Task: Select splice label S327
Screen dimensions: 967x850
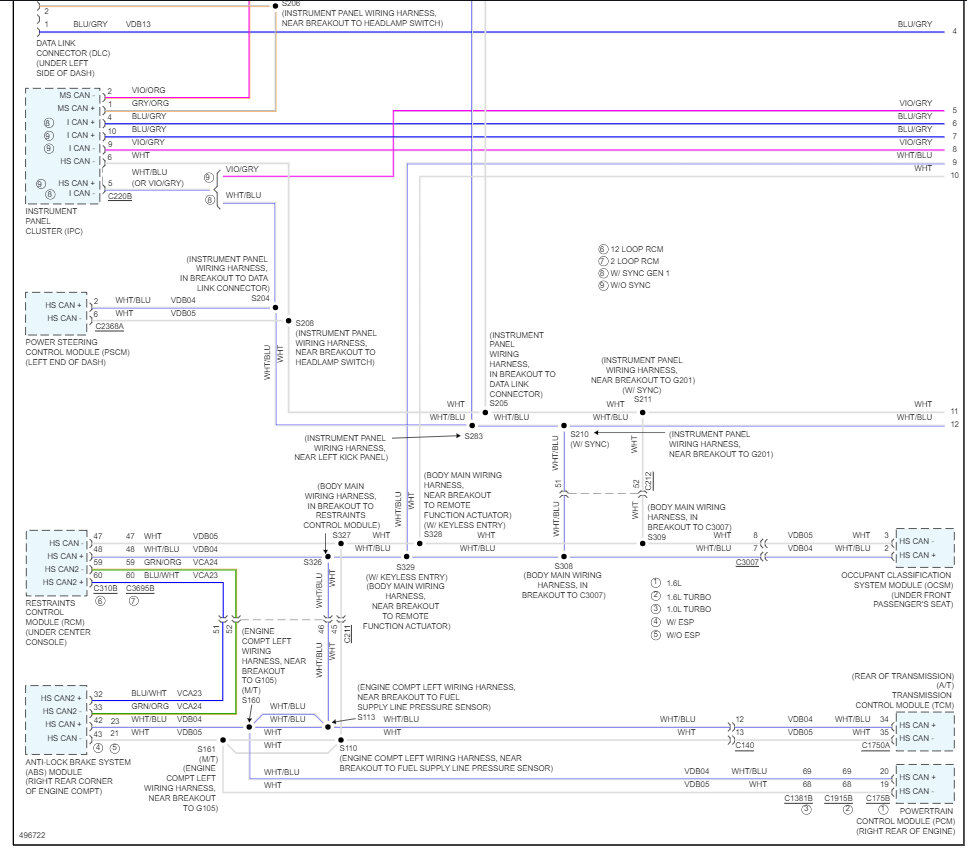Action: 342,535
